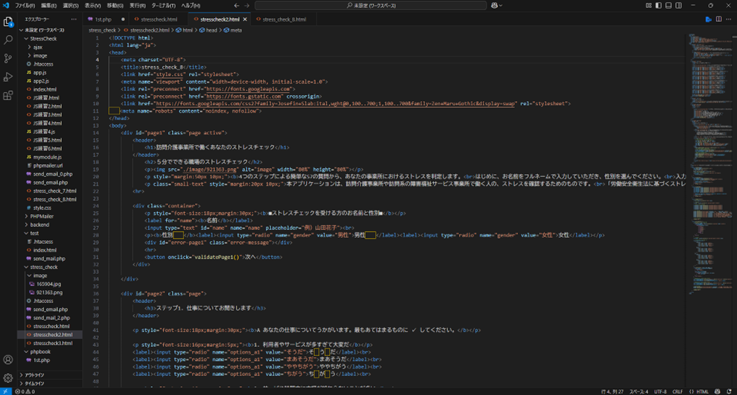Open the Search view in the activity bar

[x=8, y=40]
